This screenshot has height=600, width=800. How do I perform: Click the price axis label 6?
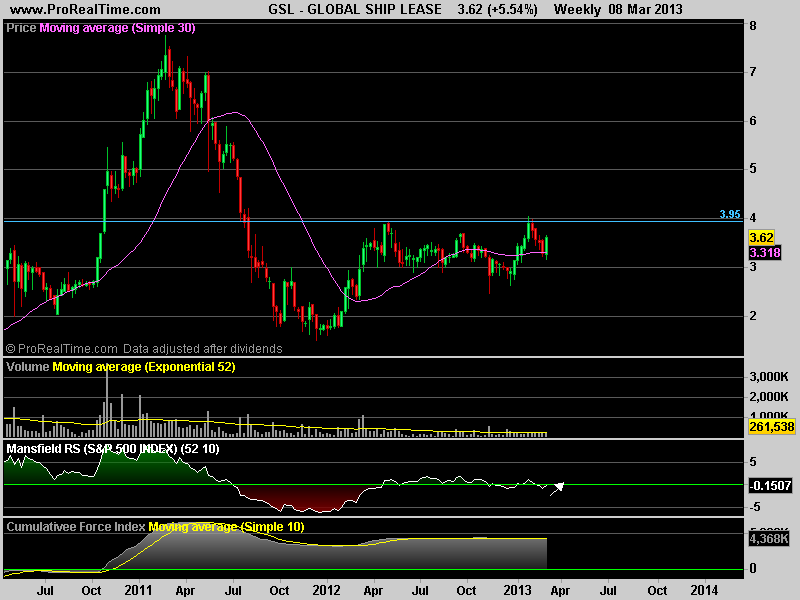753,121
